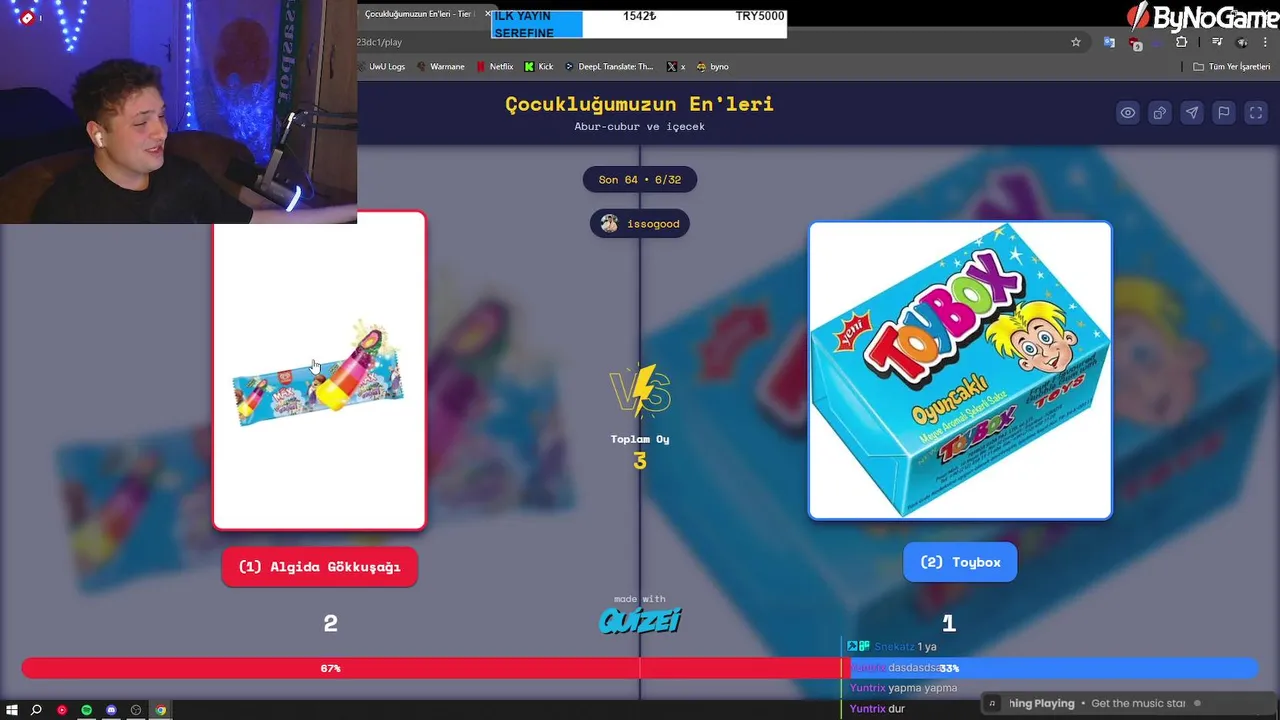Open the red music app in taskbar
Viewport: 1280px width, 720px height.
[x=62, y=710]
